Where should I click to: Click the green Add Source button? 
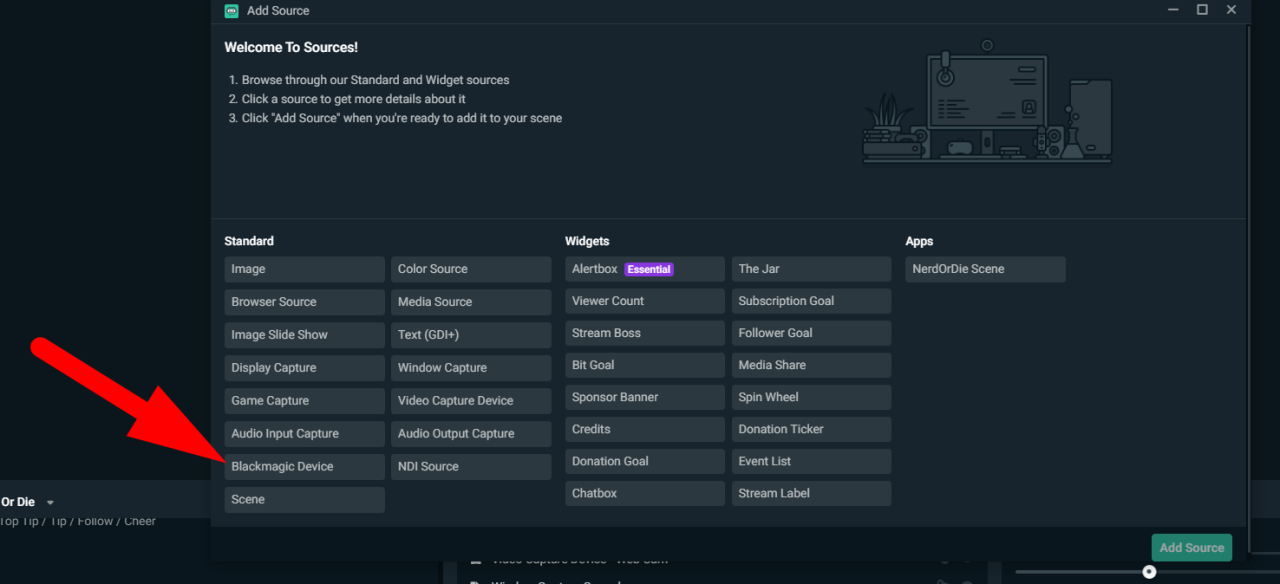coord(1191,548)
